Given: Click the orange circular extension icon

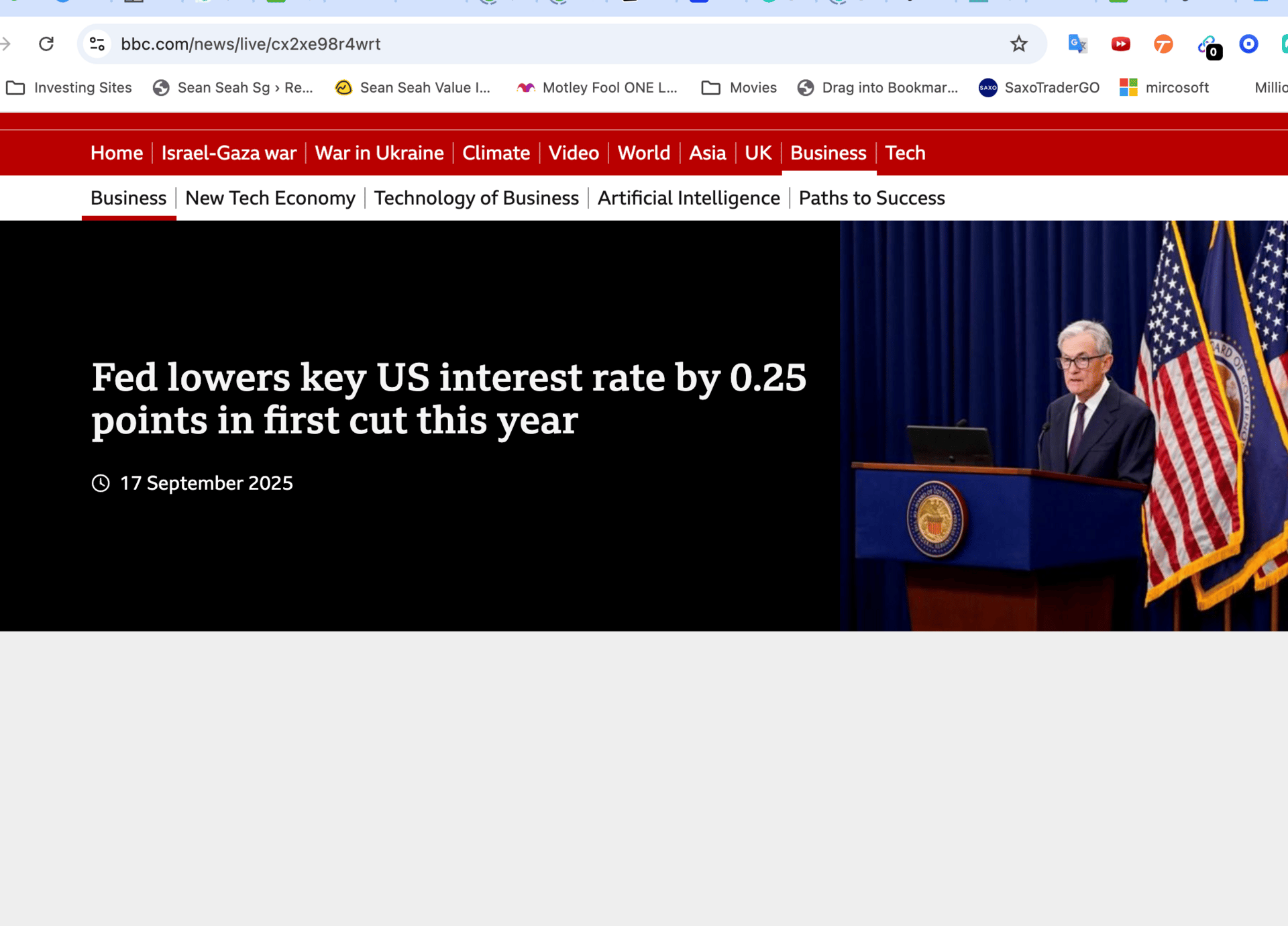Looking at the screenshot, I should (1163, 44).
